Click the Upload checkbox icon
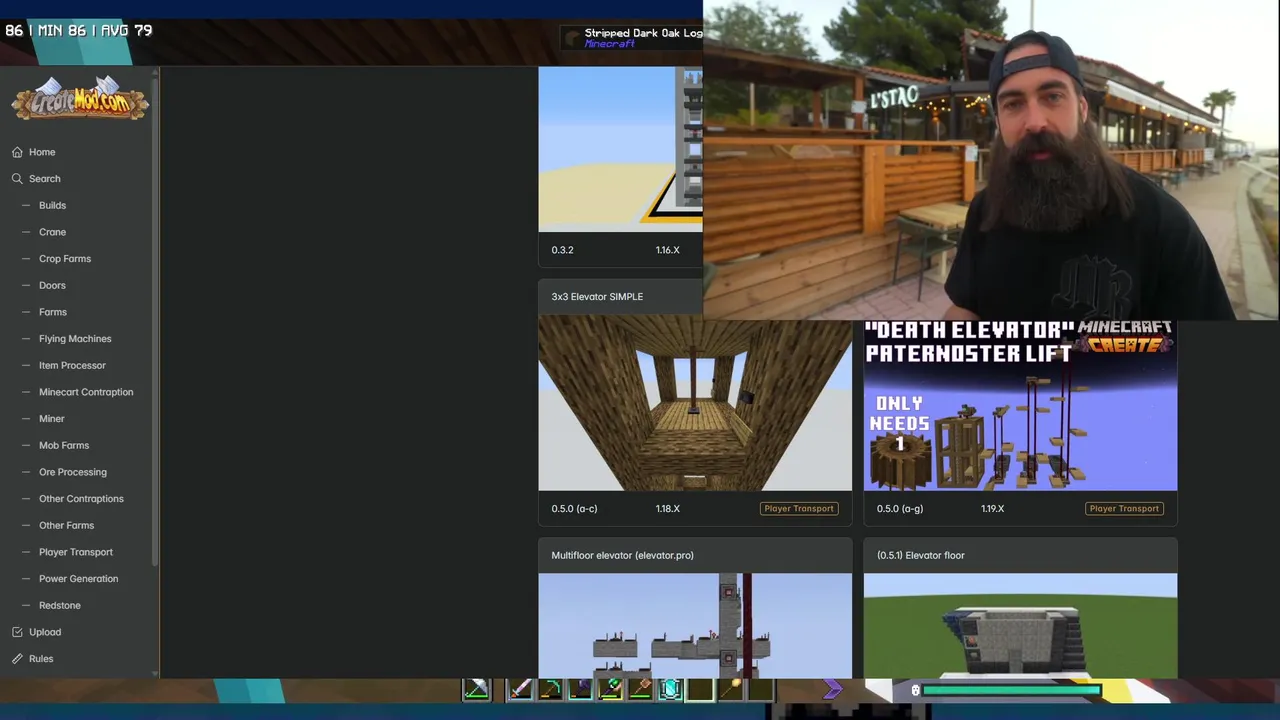This screenshot has height=720, width=1280. pyautogui.click(x=17, y=632)
